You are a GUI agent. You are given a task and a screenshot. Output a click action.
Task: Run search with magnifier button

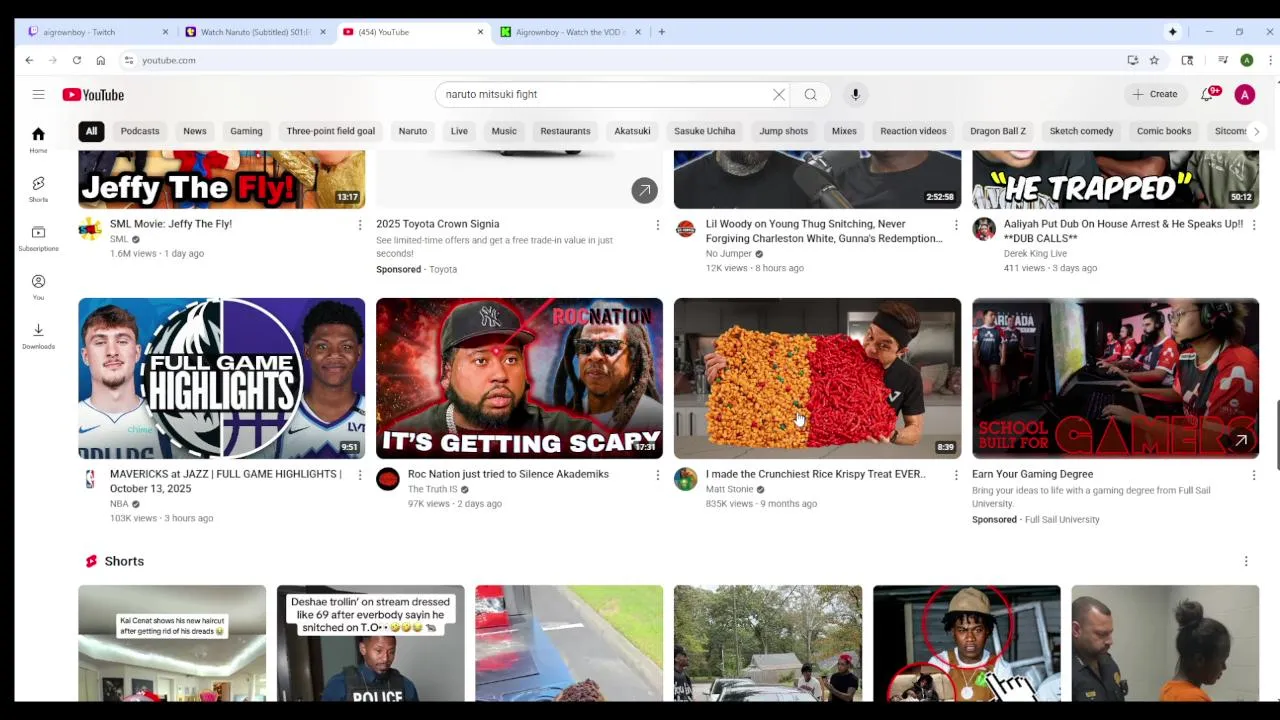tap(811, 94)
